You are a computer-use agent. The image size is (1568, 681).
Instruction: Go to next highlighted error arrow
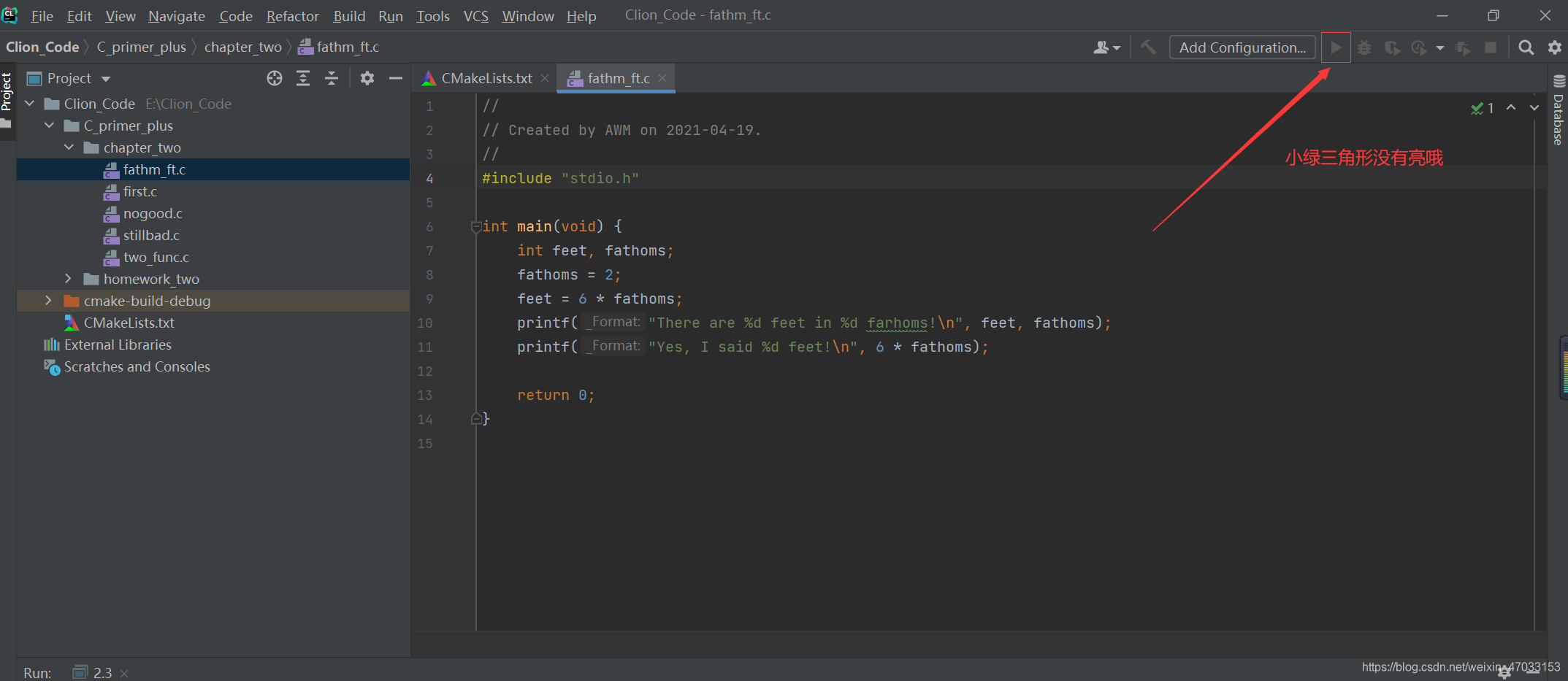1534,108
